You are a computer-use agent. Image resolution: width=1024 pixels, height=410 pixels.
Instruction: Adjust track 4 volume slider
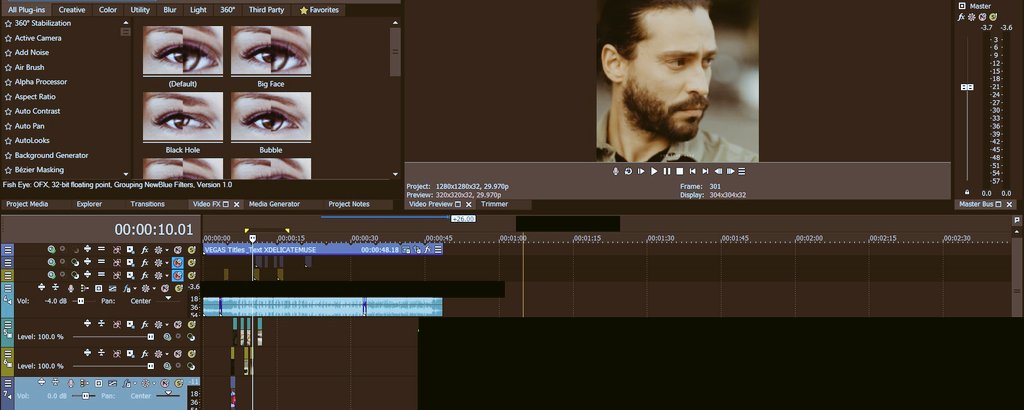pos(81,301)
